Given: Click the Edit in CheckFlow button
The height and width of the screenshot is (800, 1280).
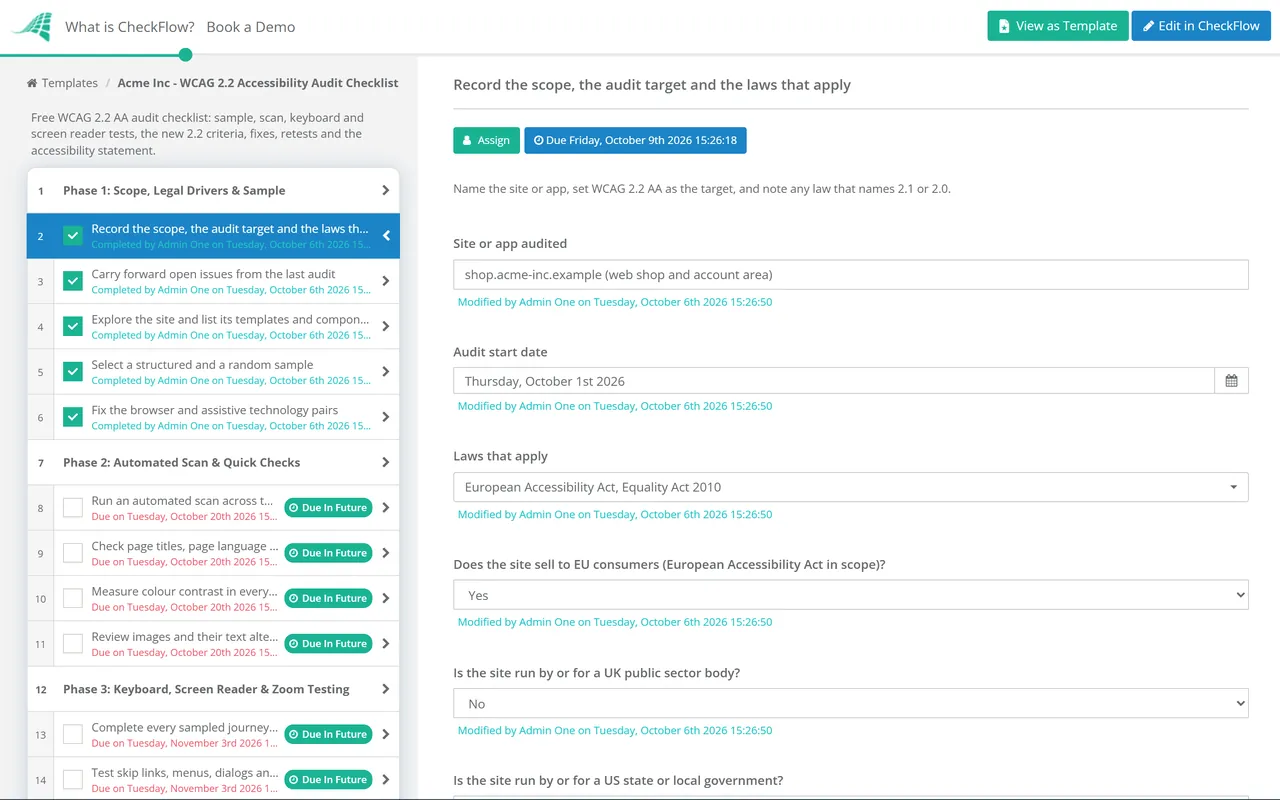Looking at the screenshot, I should [x=1201, y=26].
